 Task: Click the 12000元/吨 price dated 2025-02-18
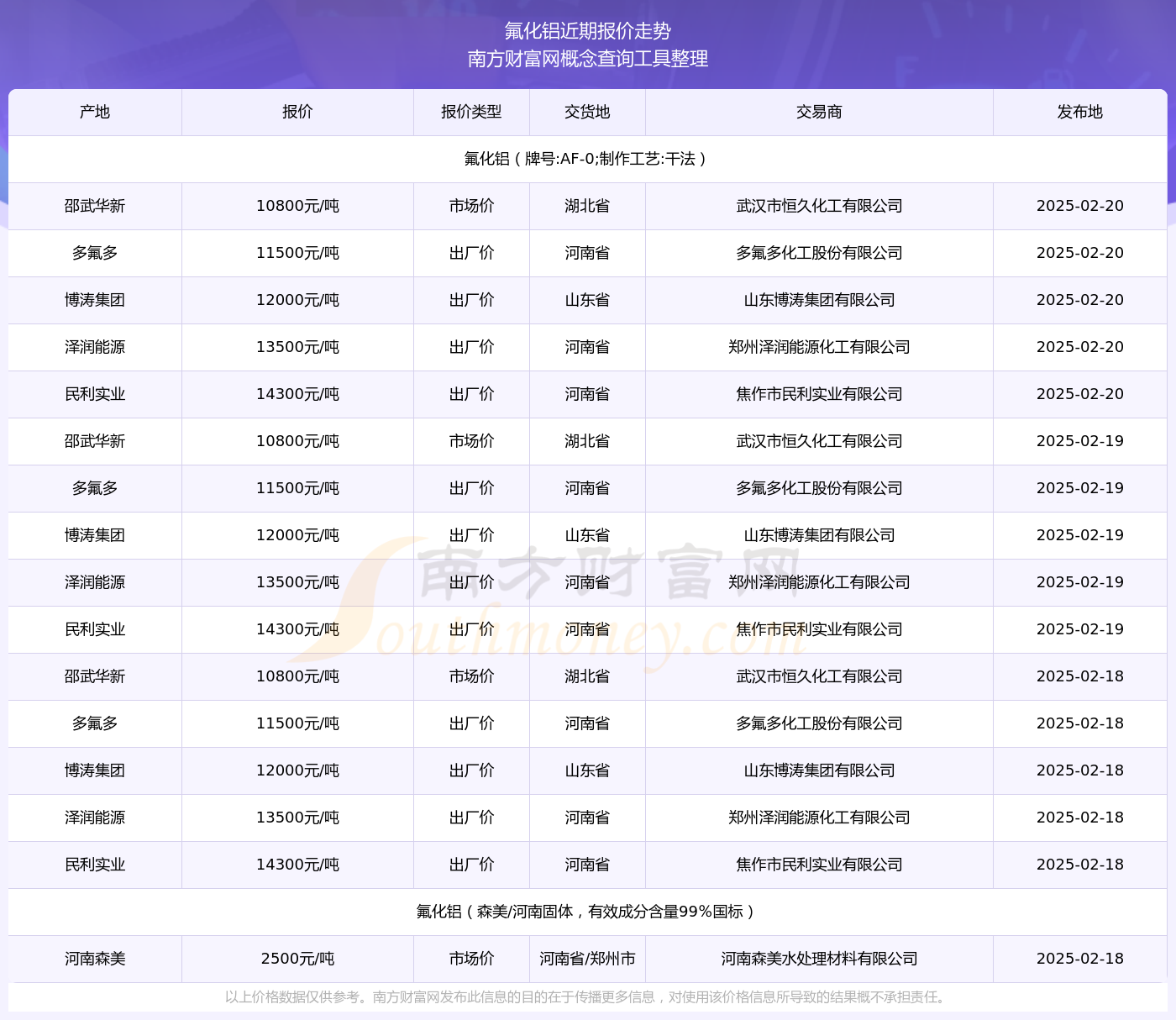(297, 770)
